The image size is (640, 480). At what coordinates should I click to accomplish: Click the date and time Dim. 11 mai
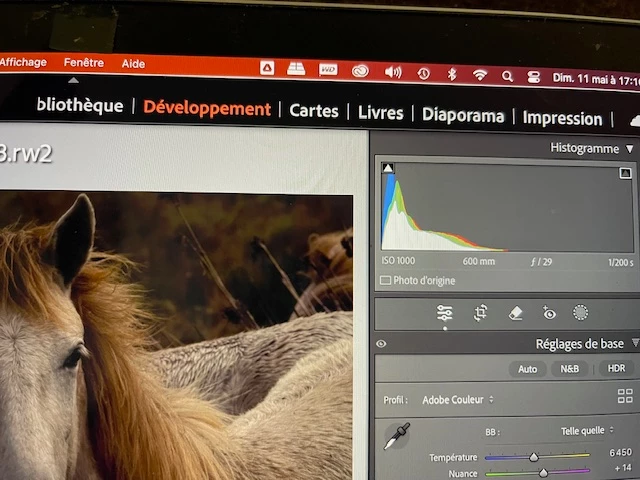(x=596, y=80)
